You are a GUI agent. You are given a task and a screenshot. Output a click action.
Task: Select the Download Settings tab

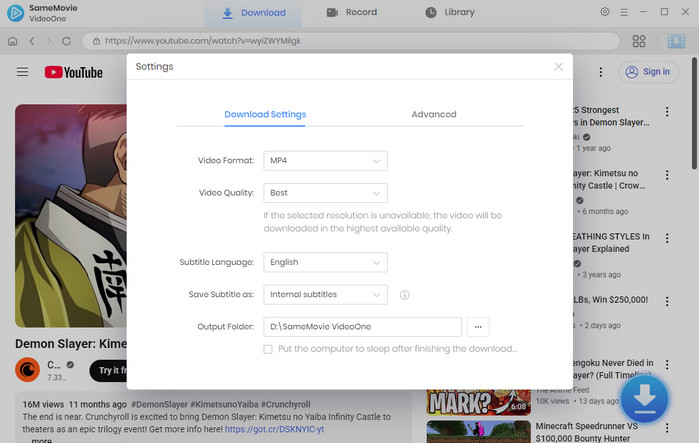click(x=265, y=115)
